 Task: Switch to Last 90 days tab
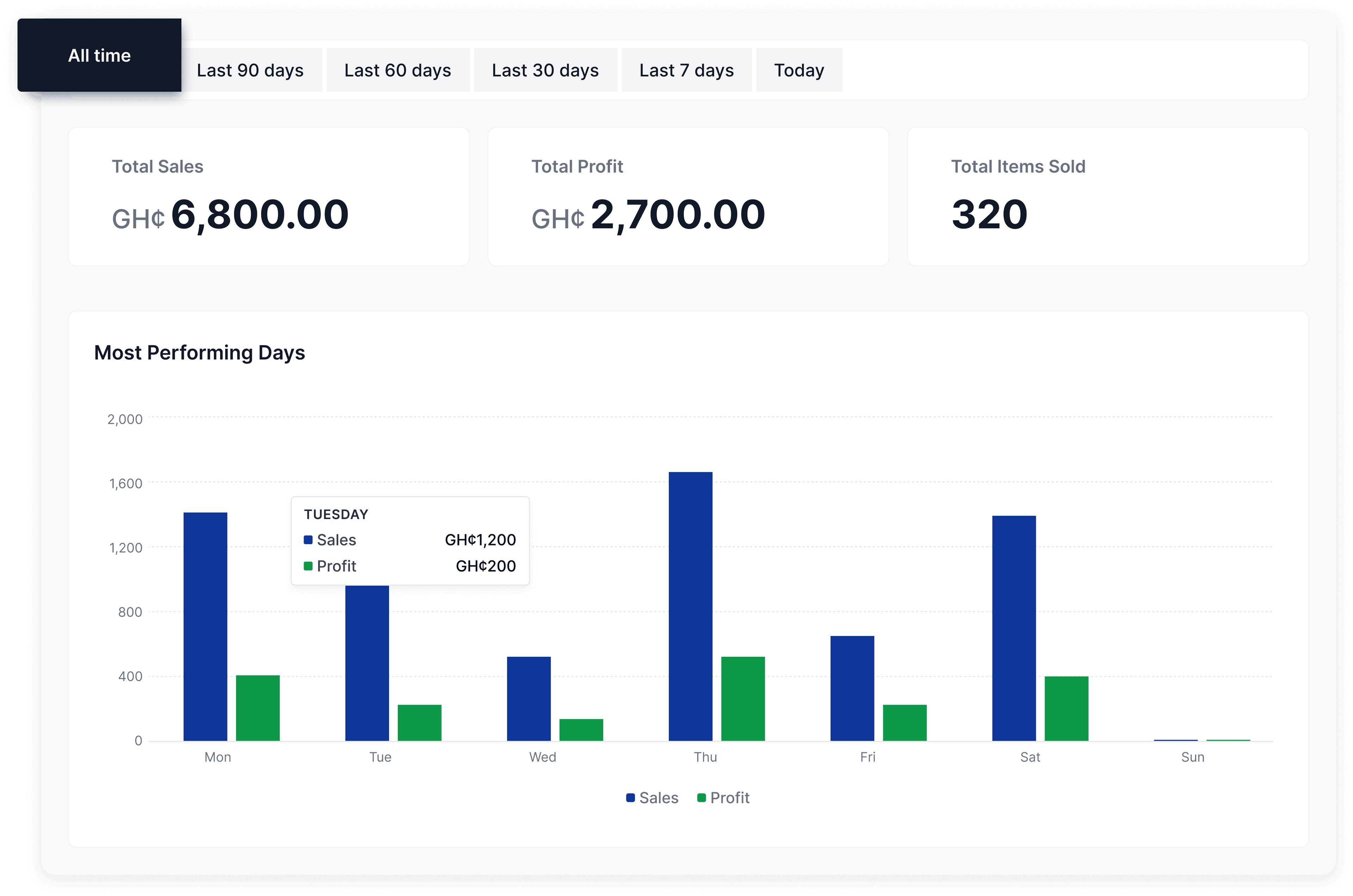pyautogui.click(x=250, y=70)
